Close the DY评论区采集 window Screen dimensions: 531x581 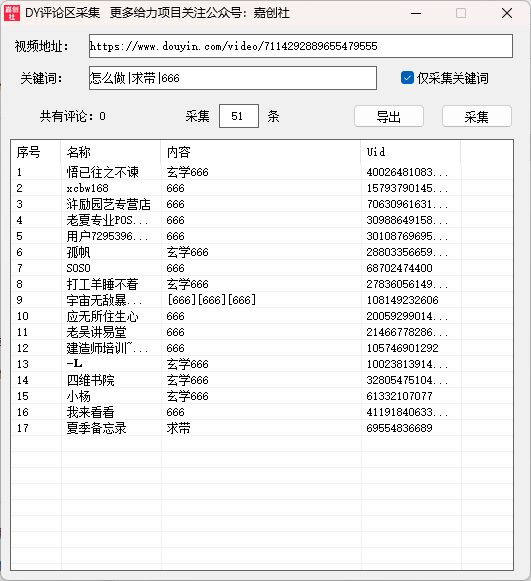(x=507, y=13)
